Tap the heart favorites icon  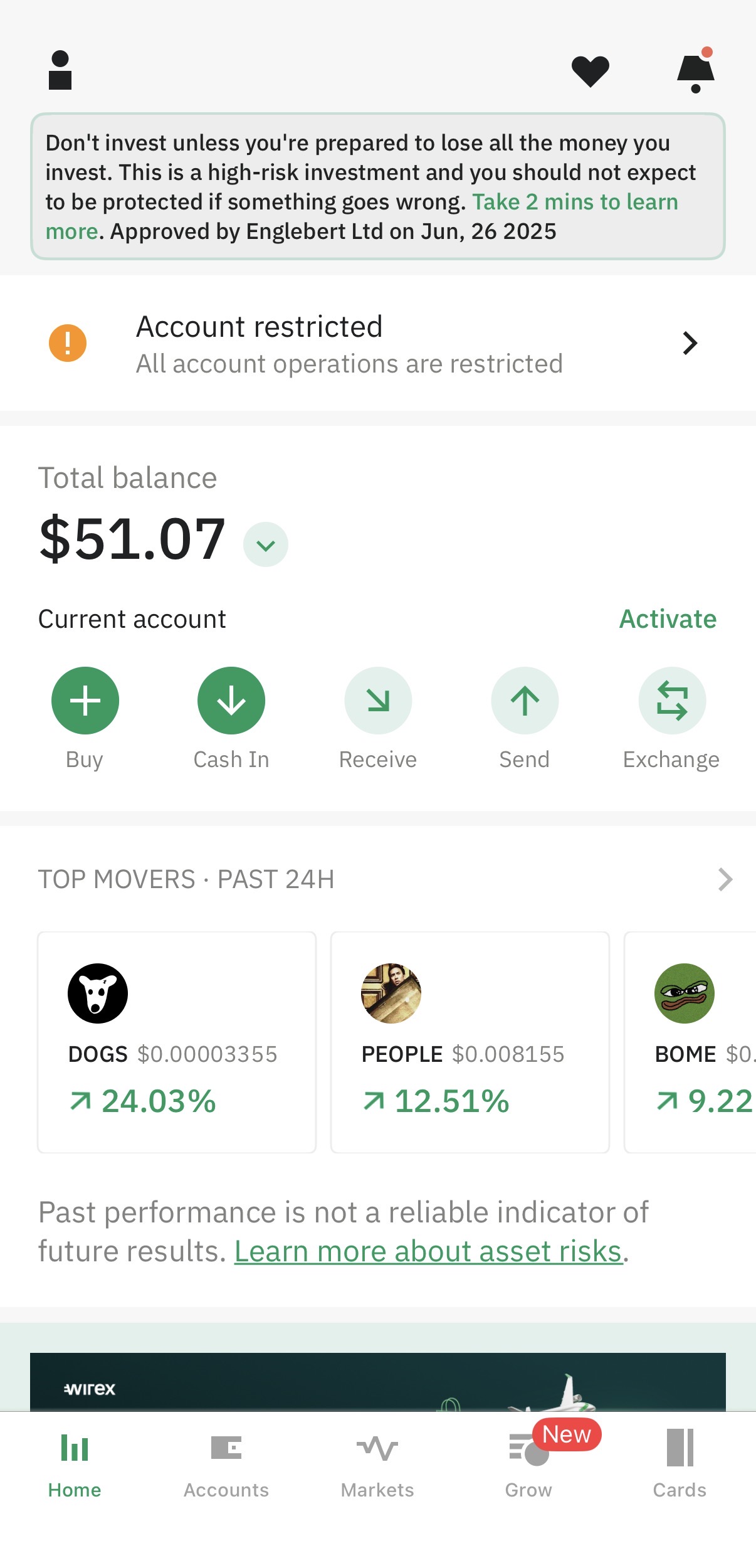pos(590,71)
